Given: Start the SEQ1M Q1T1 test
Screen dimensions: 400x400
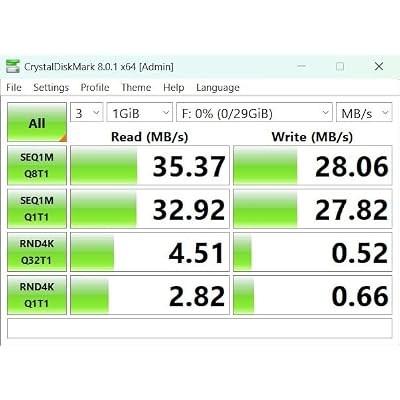Looking at the screenshot, I should tap(37, 209).
